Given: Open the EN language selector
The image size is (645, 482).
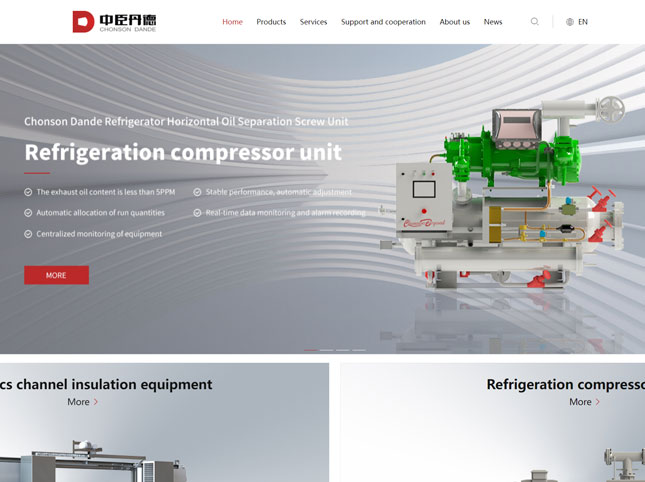Looking at the screenshot, I should coord(582,22).
